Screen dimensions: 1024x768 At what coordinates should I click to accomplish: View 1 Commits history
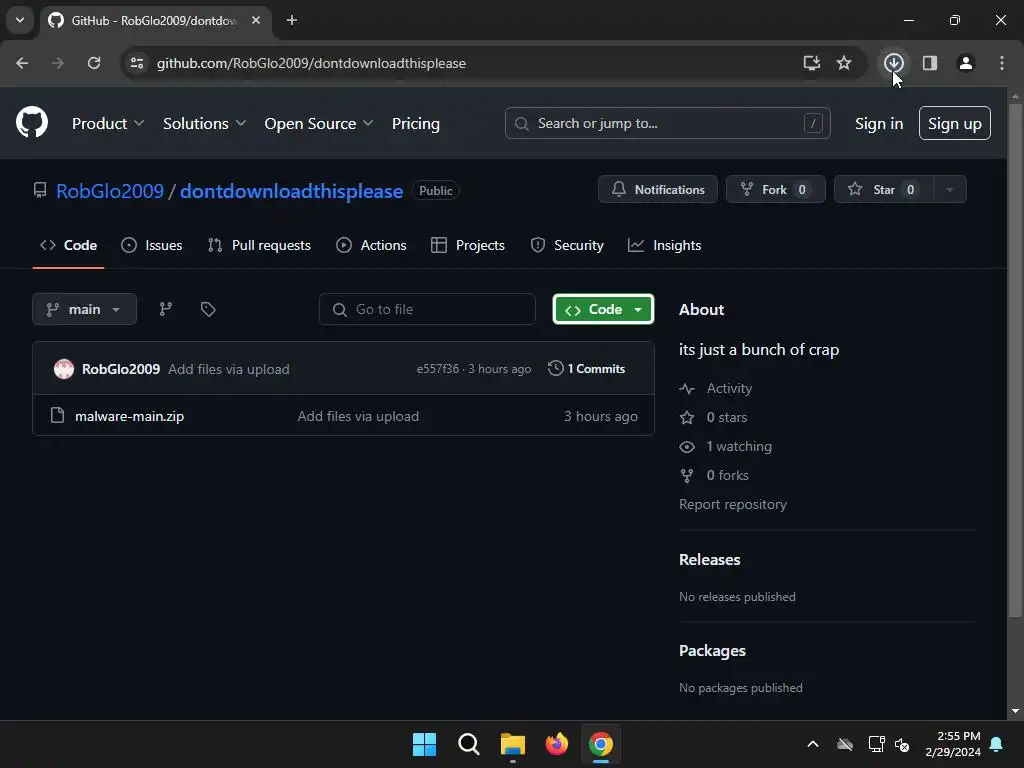pyautogui.click(x=586, y=368)
